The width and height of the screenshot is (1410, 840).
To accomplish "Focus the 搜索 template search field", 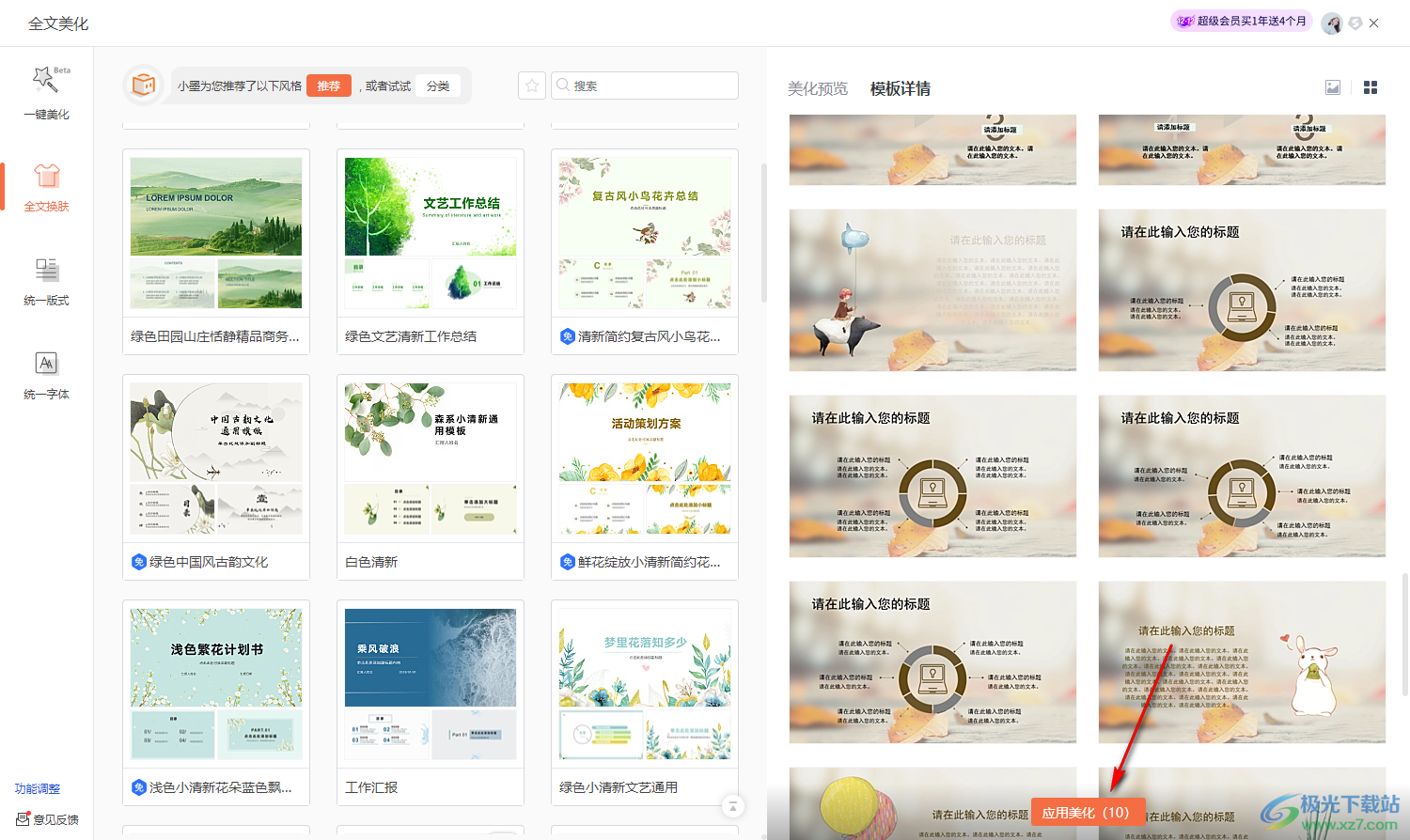I will coord(645,86).
